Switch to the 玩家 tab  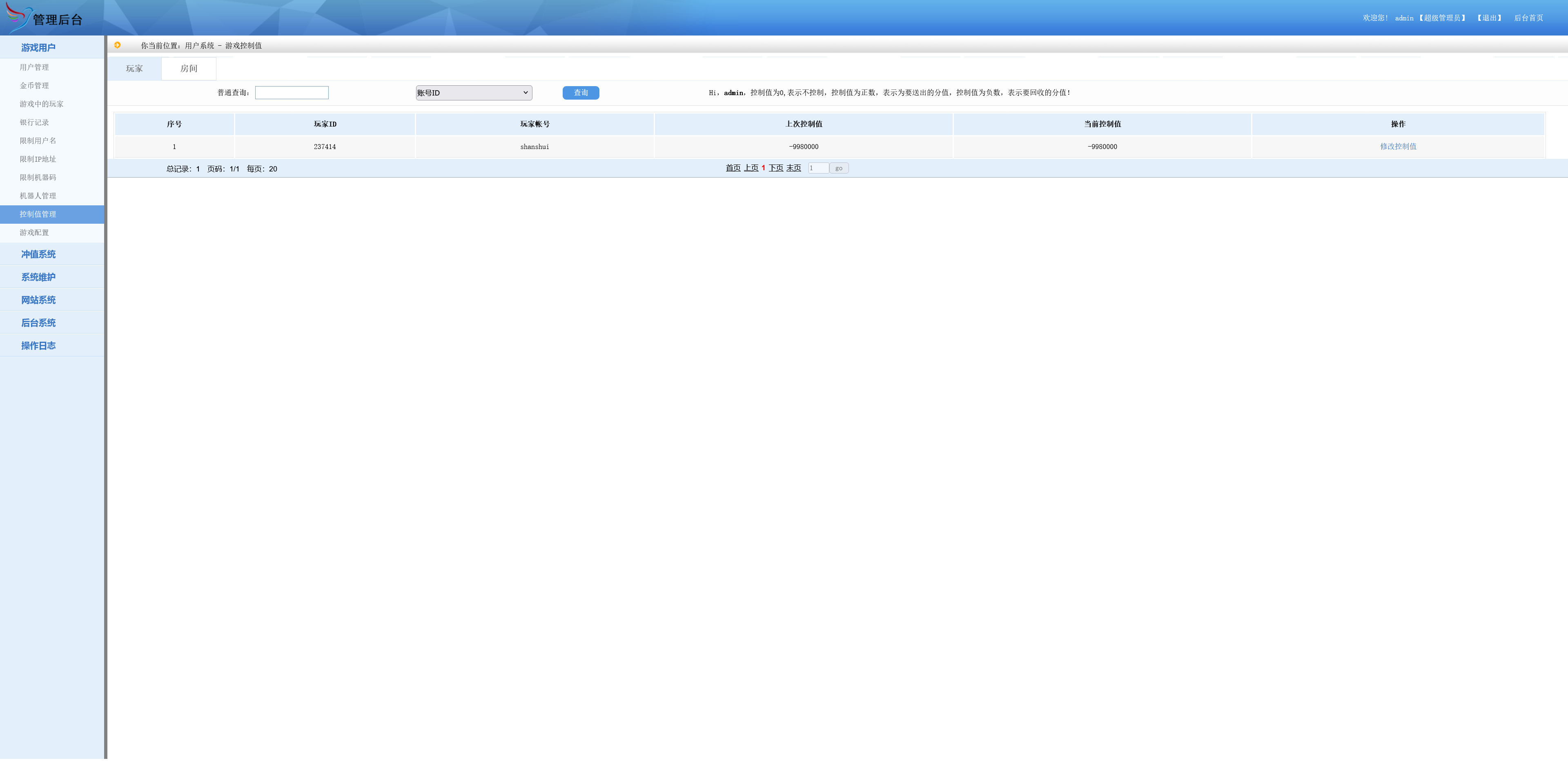click(134, 69)
